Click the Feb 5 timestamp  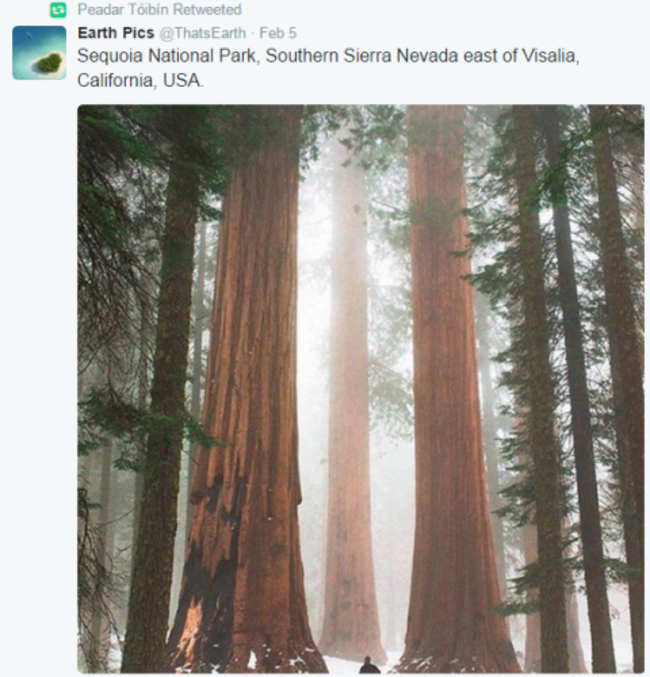(278, 33)
